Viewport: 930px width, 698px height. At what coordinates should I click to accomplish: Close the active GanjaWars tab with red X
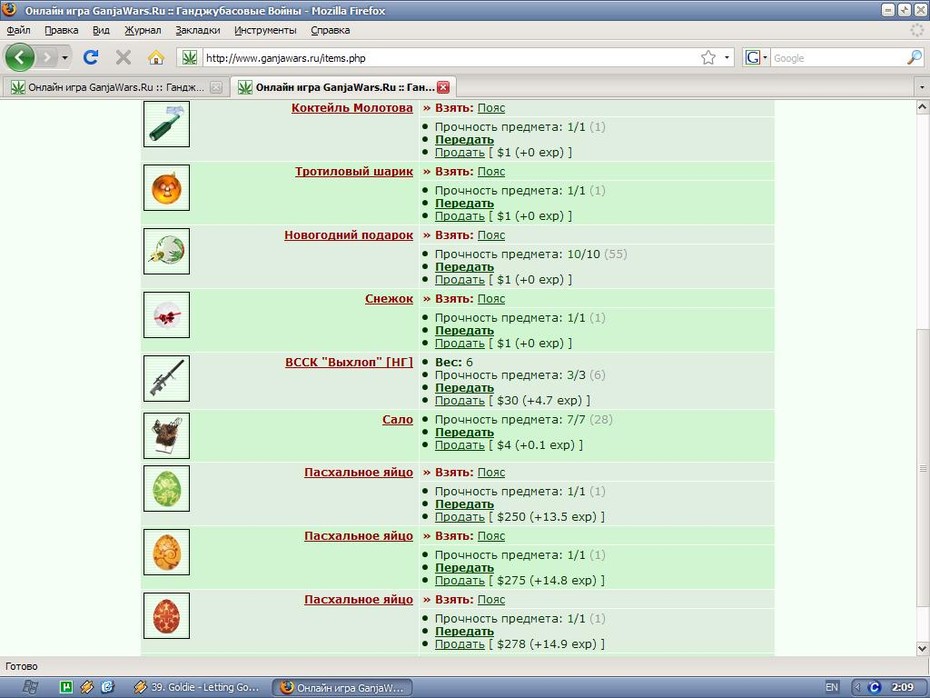tap(443, 87)
